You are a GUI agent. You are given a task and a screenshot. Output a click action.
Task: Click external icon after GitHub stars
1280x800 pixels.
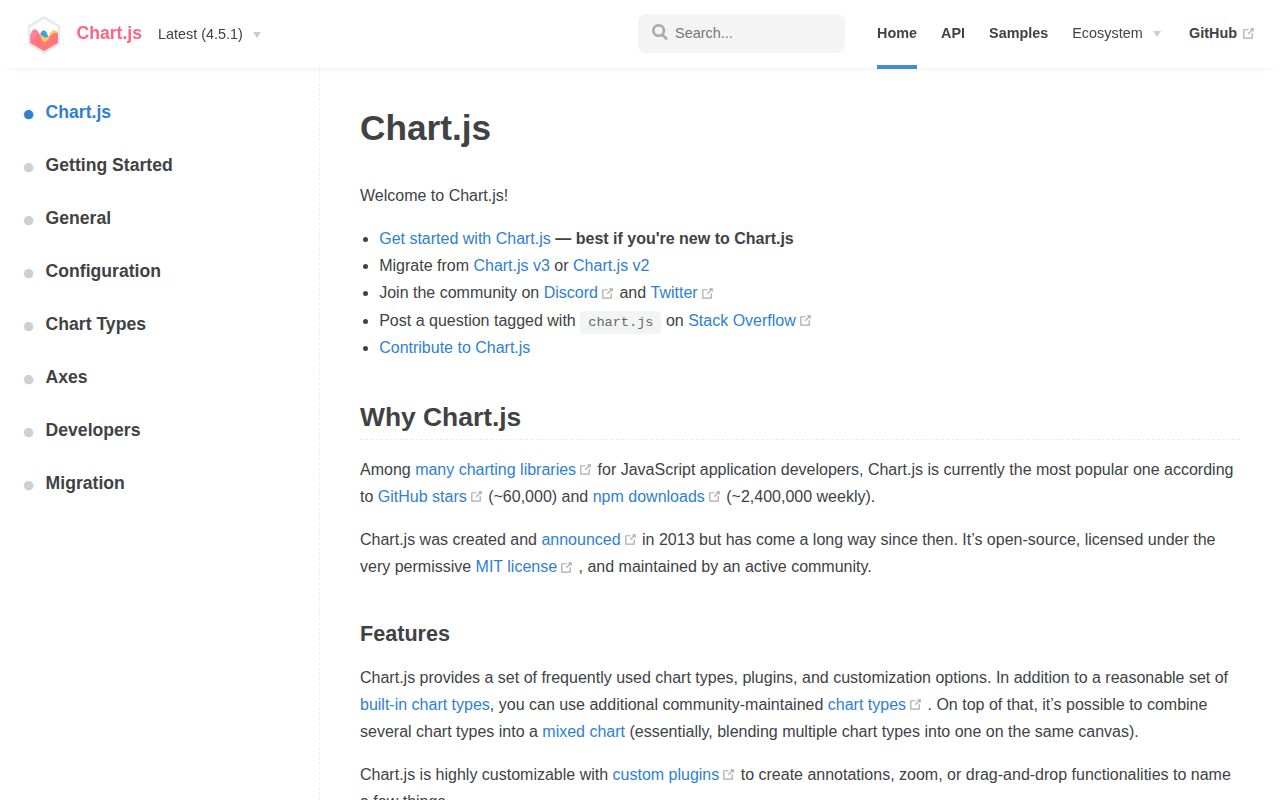(477, 497)
